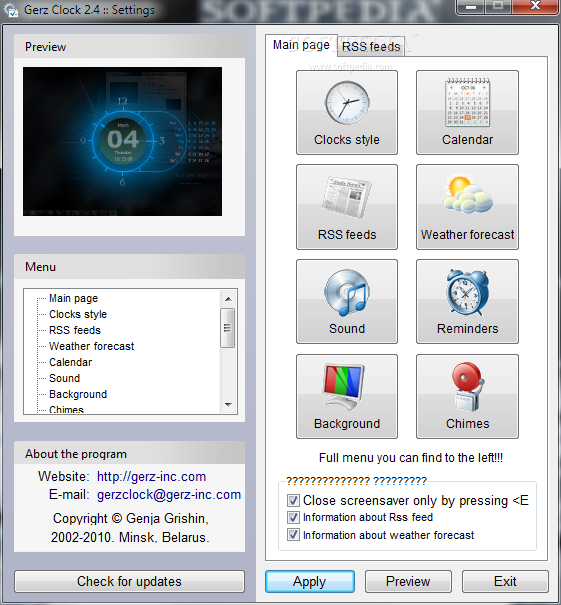Screen dimensions: 561x605
Task: Select Sound in the Menu tree
Action: 64,378
